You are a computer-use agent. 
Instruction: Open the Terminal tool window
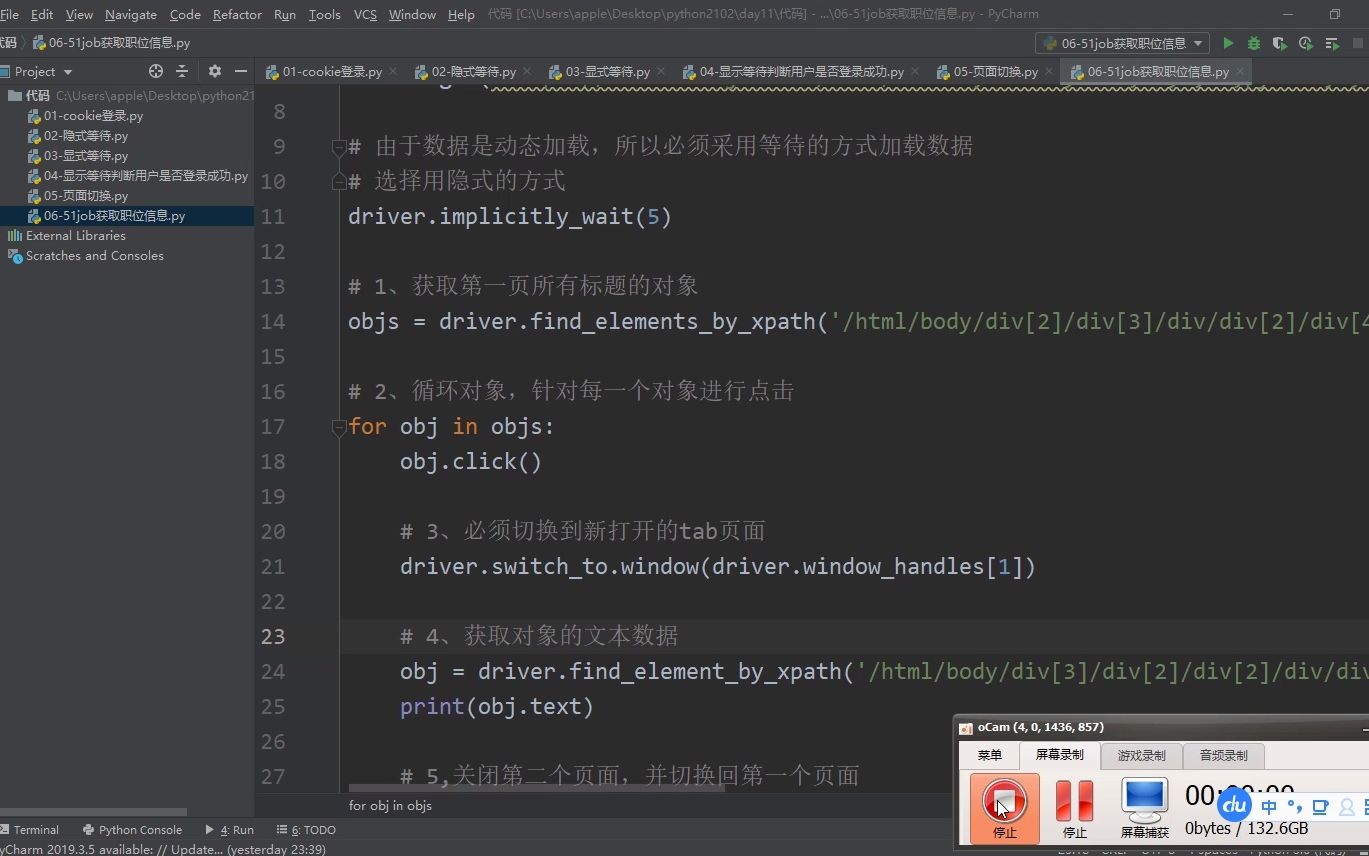(x=30, y=830)
